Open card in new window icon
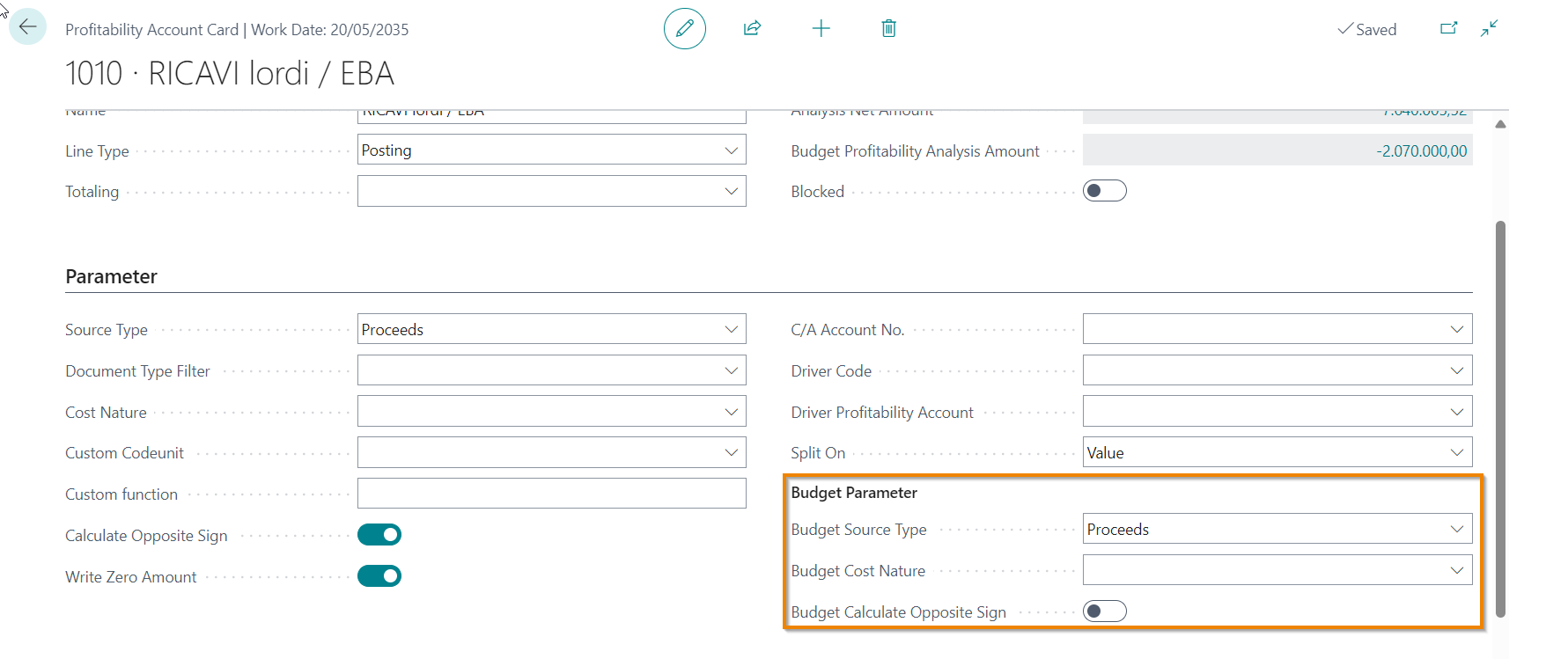Viewport: 1568px width, 659px height. point(1448,28)
